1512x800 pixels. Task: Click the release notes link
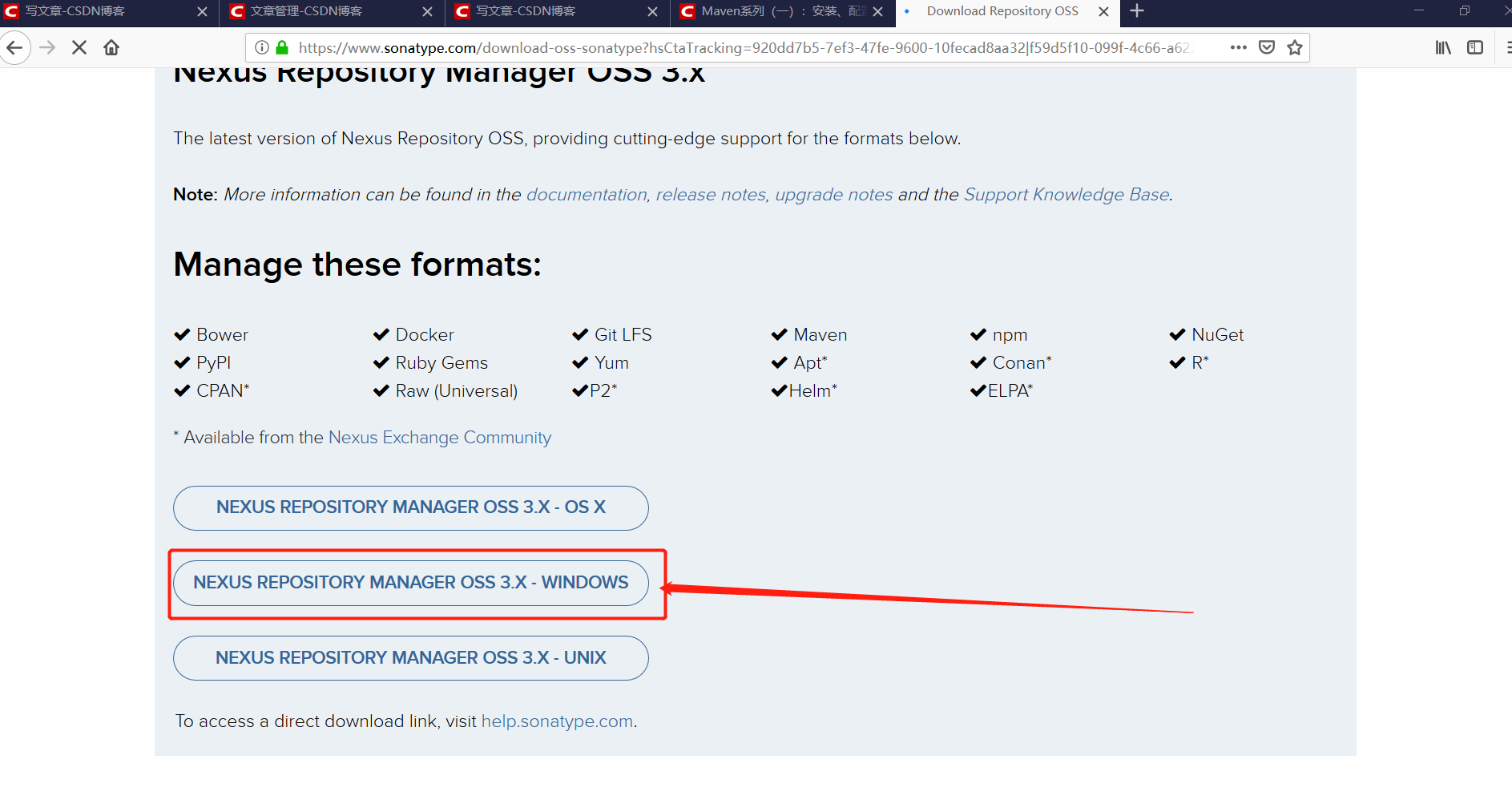pyautogui.click(x=709, y=194)
